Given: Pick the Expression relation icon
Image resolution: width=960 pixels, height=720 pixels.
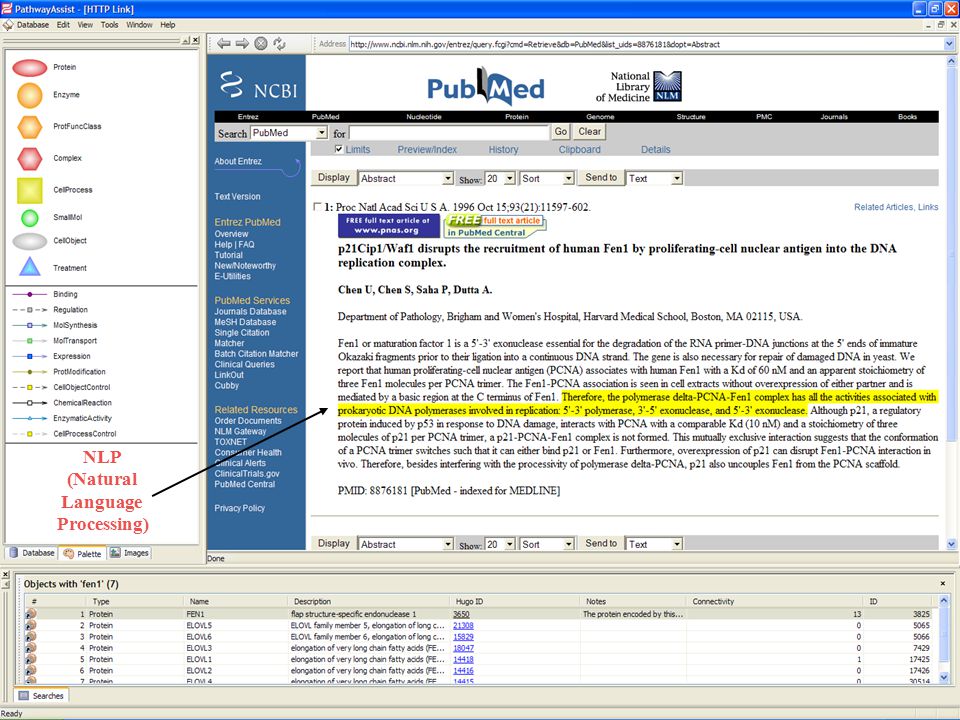Looking at the screenshot, I should pyautogui.click(x=29, y=356).
